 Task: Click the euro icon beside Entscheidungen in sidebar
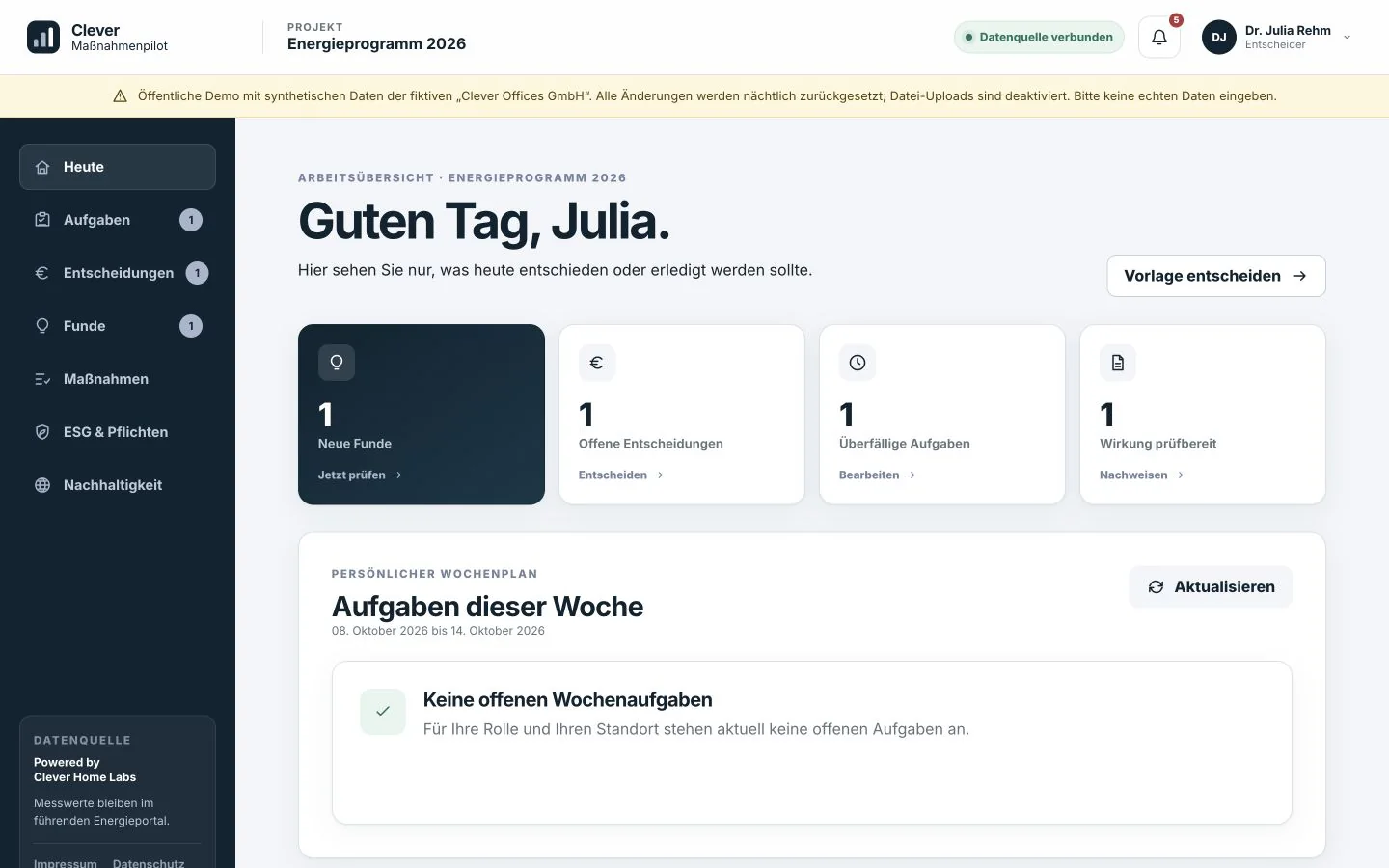tap(42, 273)
